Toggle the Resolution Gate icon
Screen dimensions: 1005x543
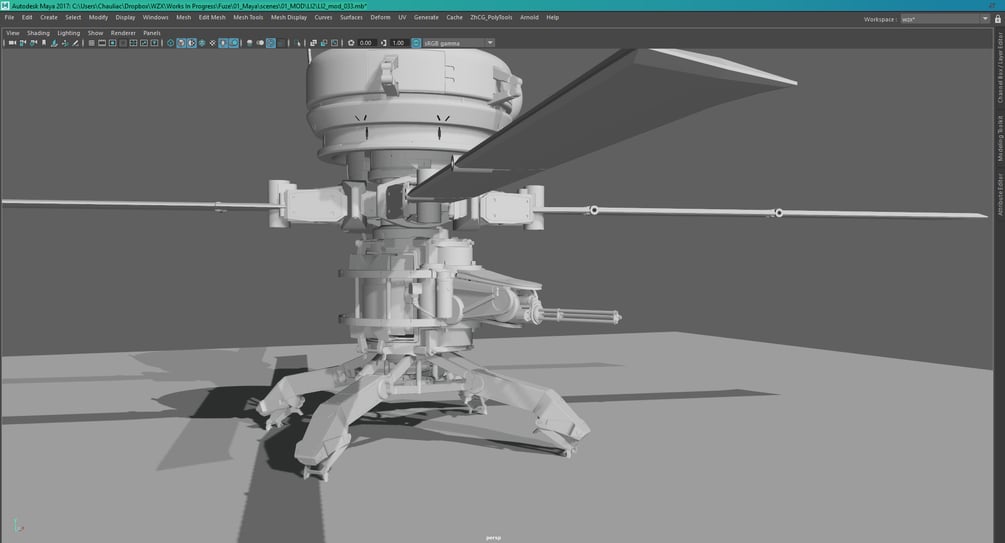tap(112, 43)
